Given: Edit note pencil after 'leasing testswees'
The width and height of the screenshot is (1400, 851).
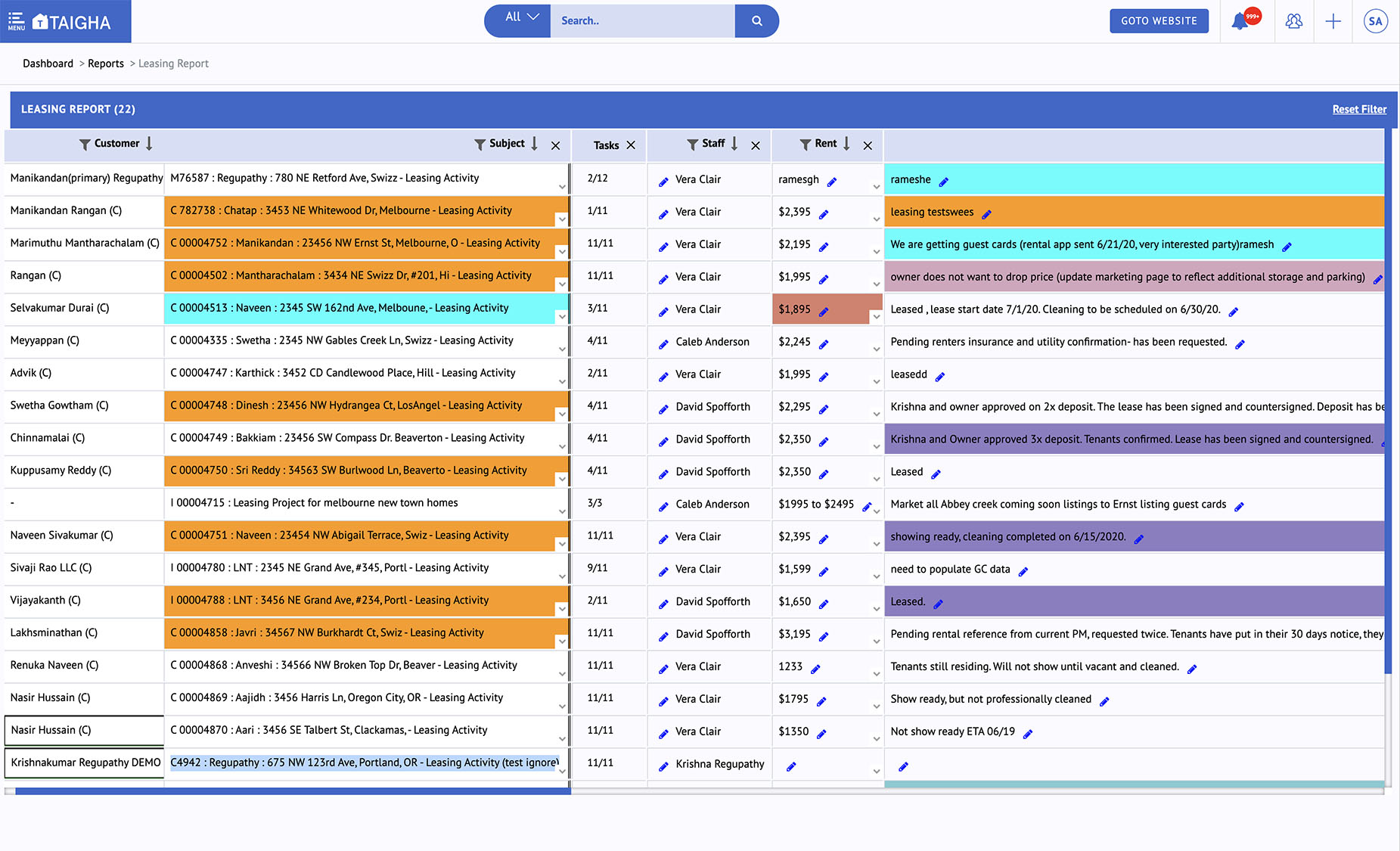Looking at the screenshot, I should (986, 214).
